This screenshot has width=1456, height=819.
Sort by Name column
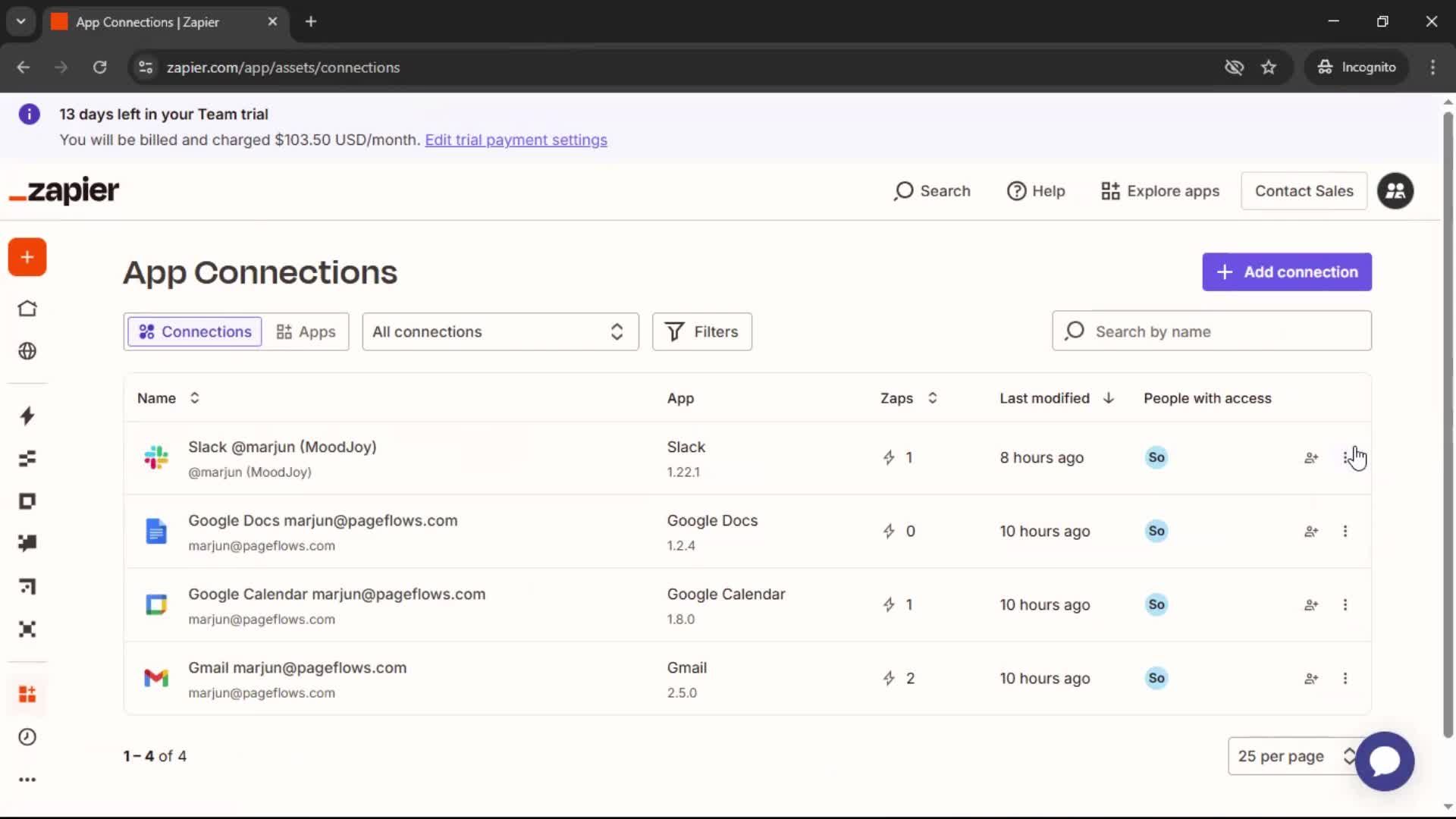tap(168, 399)
